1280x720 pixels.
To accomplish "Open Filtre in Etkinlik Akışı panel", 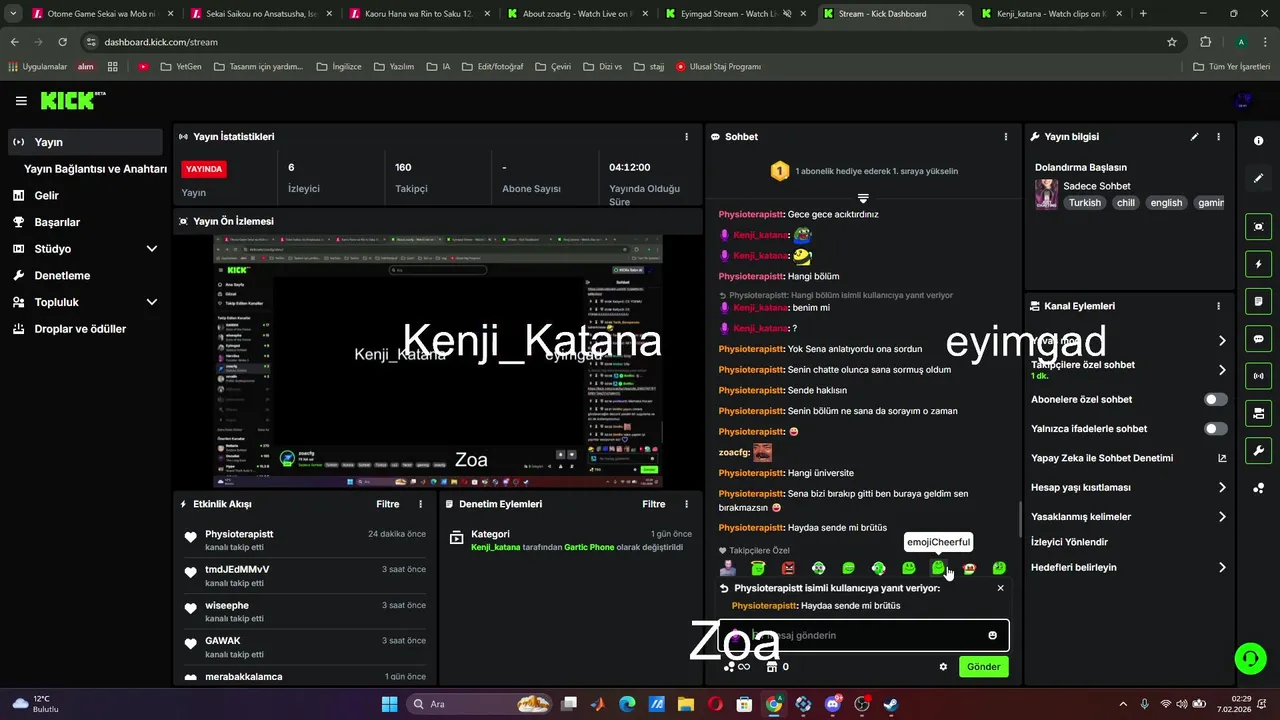I will (x=387, y=505).
